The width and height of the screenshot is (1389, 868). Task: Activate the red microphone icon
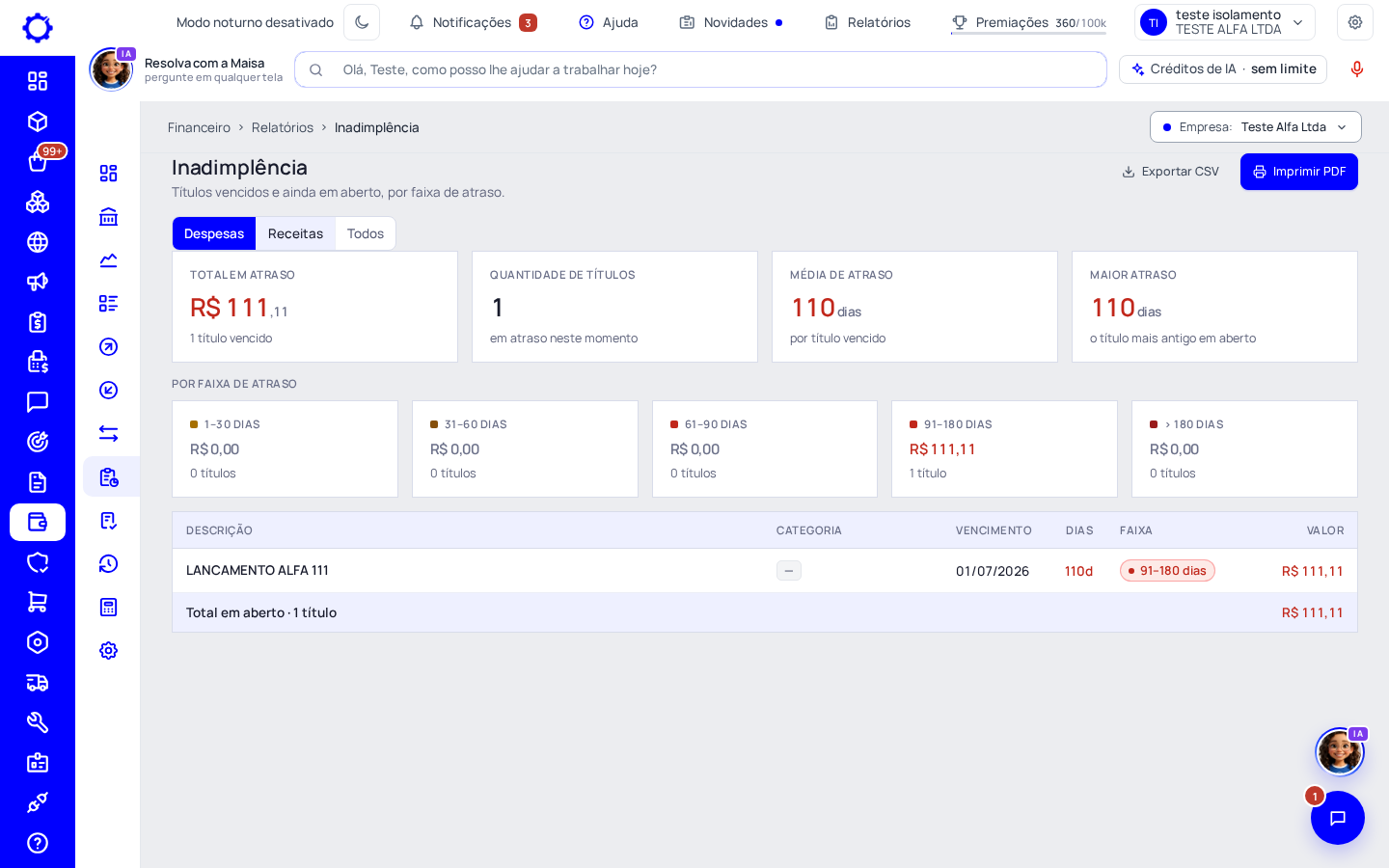click(x=1357, y=69)
